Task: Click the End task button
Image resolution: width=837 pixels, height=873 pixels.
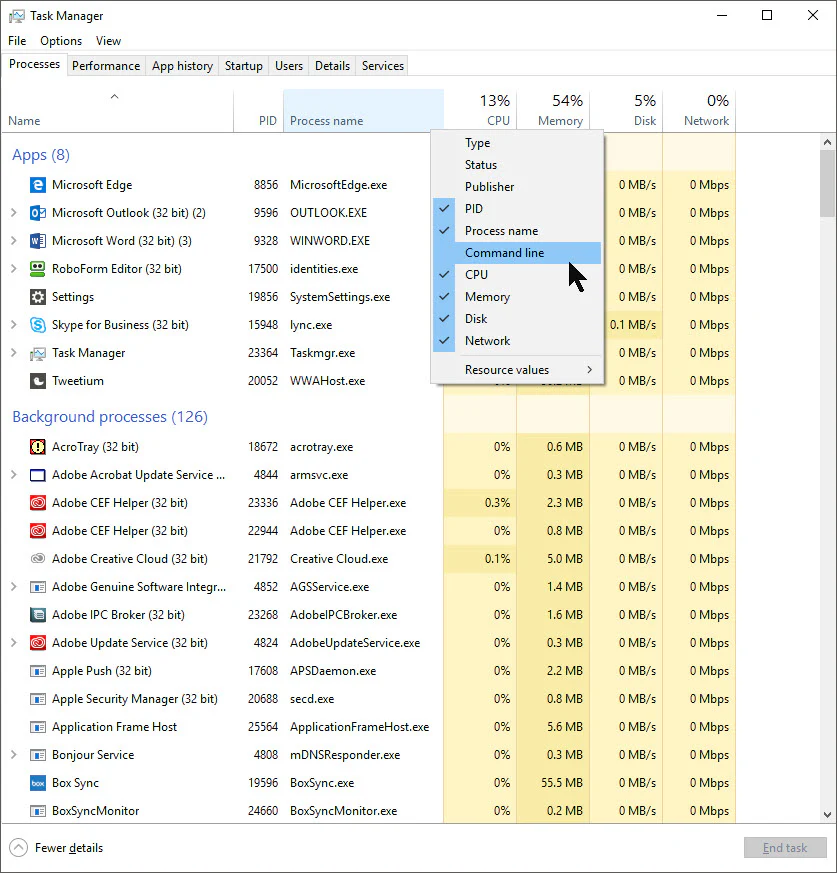Action: click(785, 848)
